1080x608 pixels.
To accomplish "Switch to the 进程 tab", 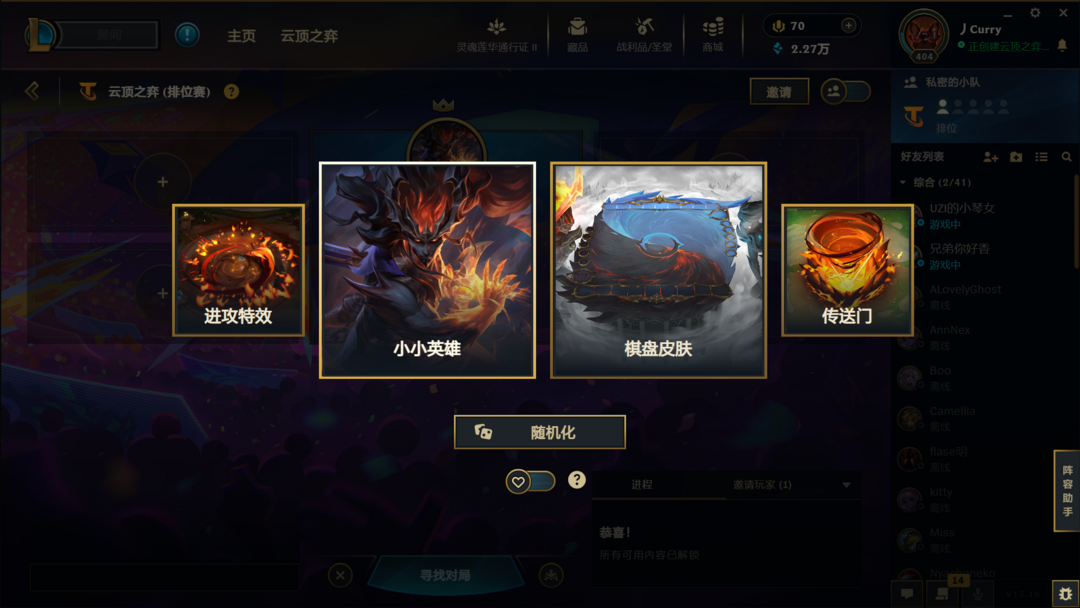I will pyautogui.click(x=641, y=485).
